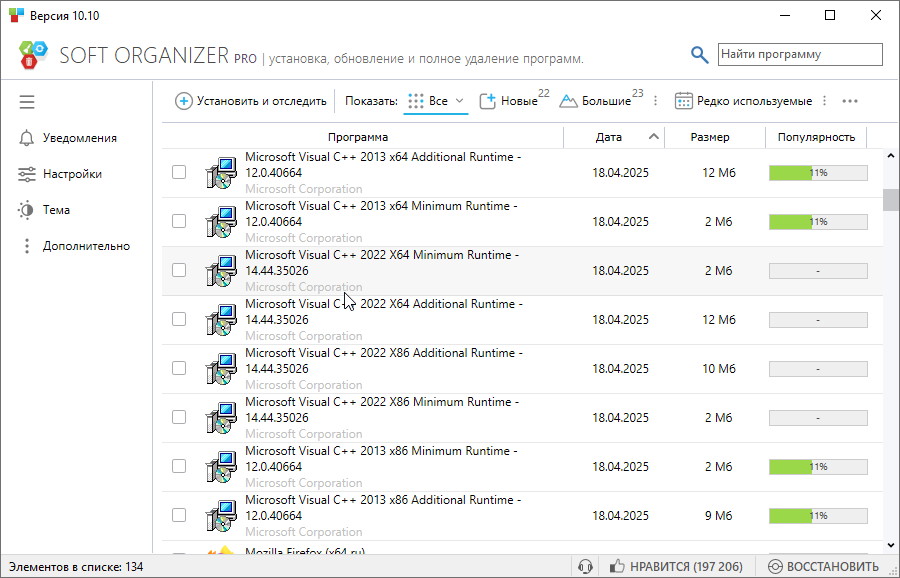This screenshot has height=578, width=900.
Task: Click the calendar icon for Редко используемые
Action: [683, 102]
